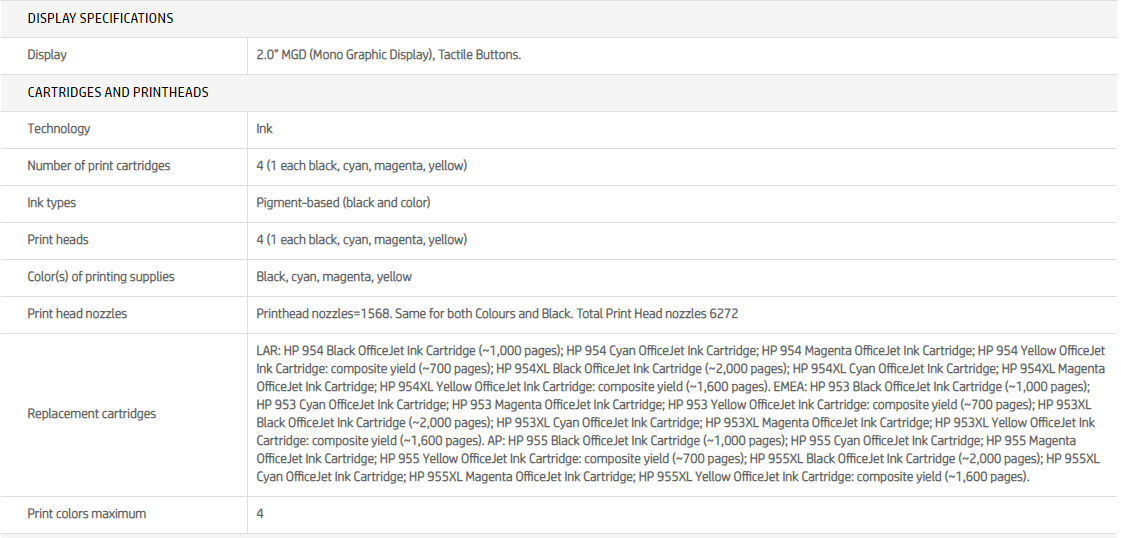Click the value 4 for Print colors maximum
1121x538 pixels.
coord(260,514)
